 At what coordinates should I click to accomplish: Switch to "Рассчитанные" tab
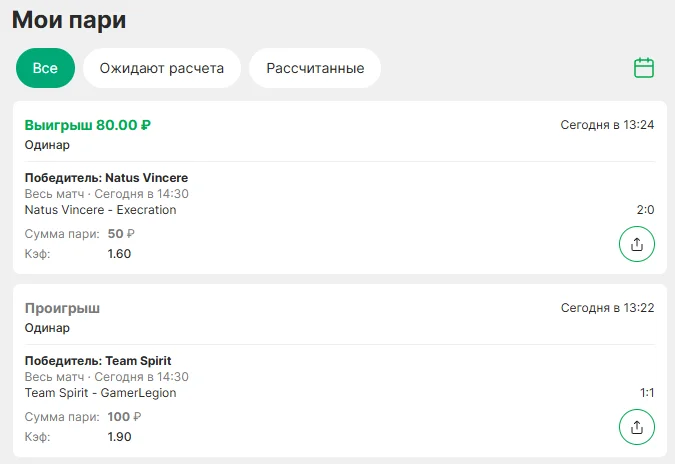click(315, 68)
